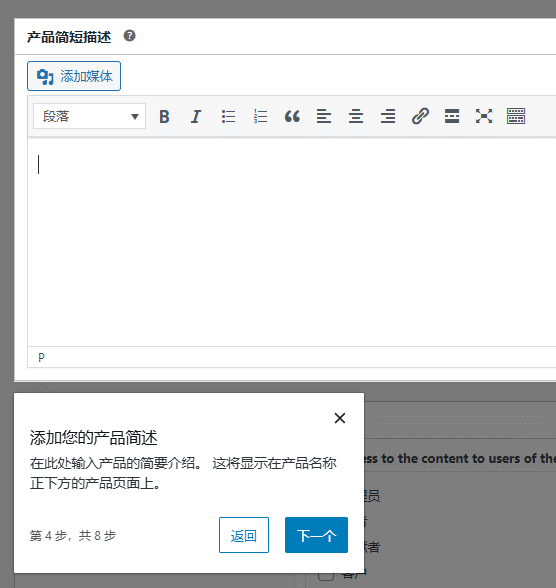Open the 段落 format dropdown
The width and height of the screenshot is (556, 588).
[x=90, y=116]
